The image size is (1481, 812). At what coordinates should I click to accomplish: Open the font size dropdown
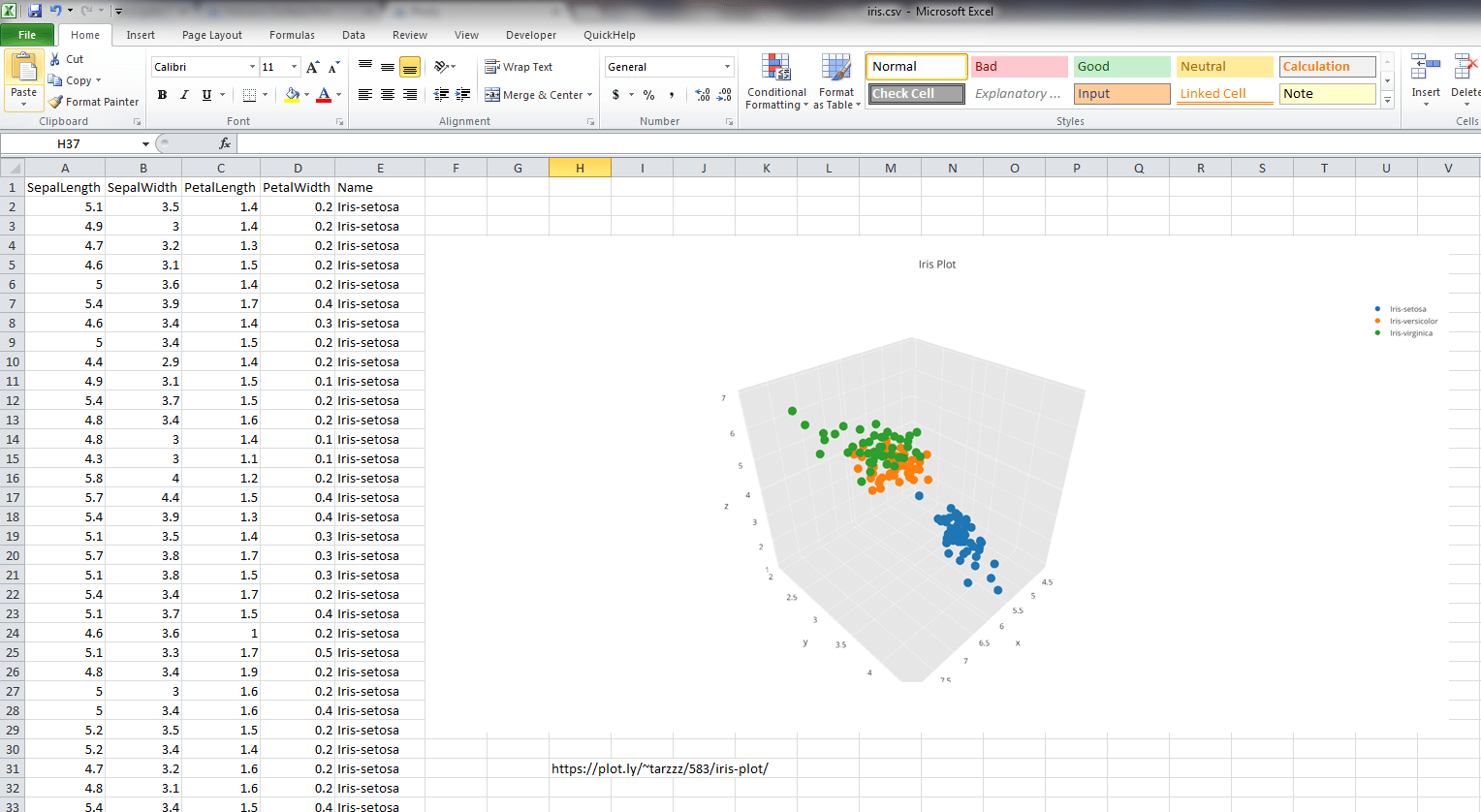coord(294,67)
